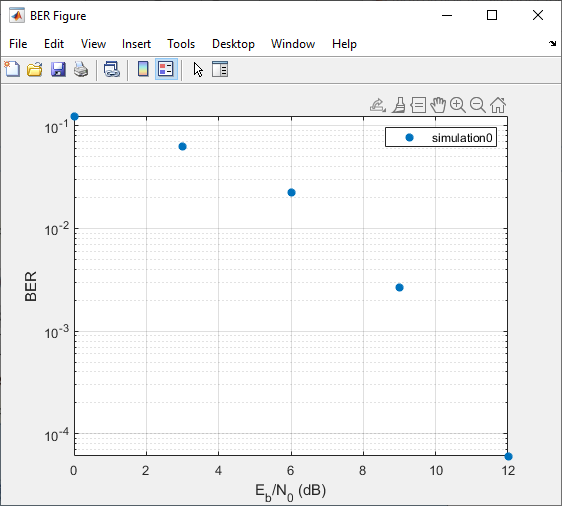Toggle the Insert Legend toolbar button

(x=166, y=69)
